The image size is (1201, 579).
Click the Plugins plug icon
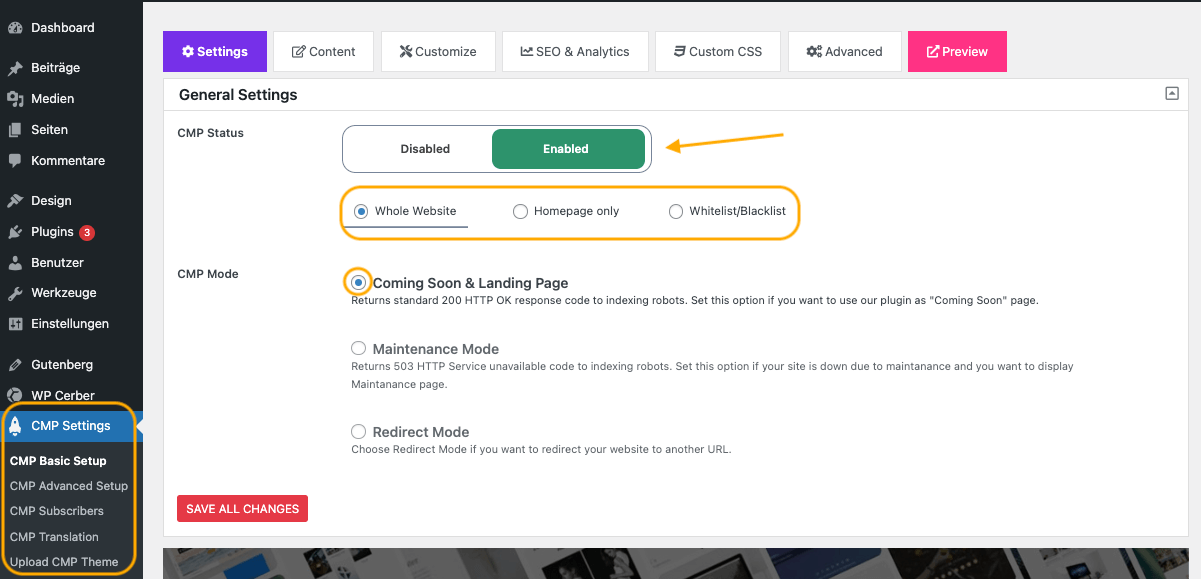[15, 232]
